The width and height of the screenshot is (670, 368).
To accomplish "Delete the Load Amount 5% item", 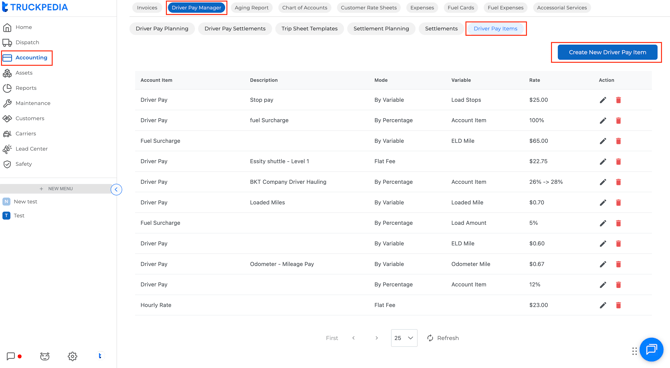I will (618, 223).
